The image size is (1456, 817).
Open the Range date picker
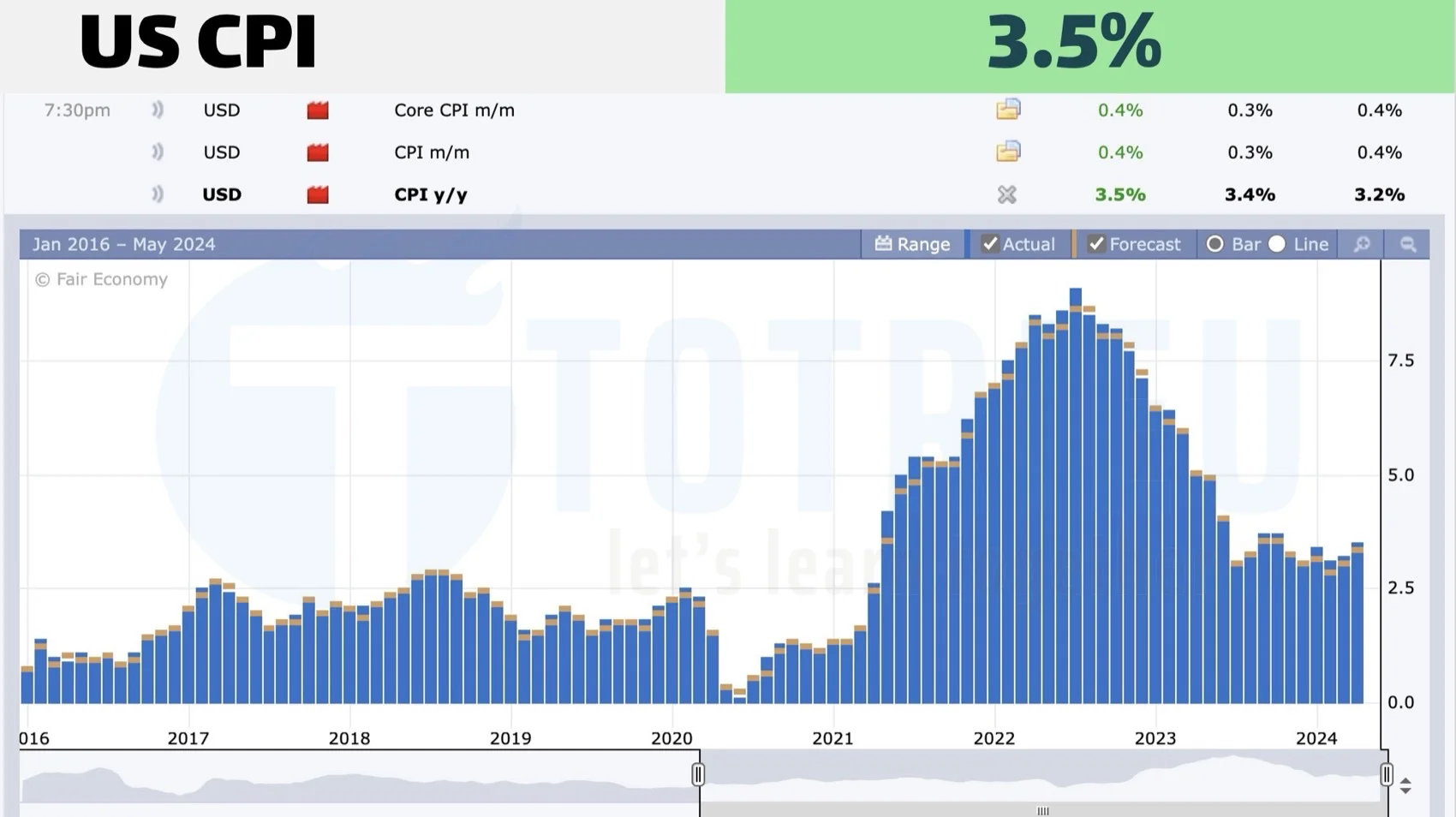point(913,244)
